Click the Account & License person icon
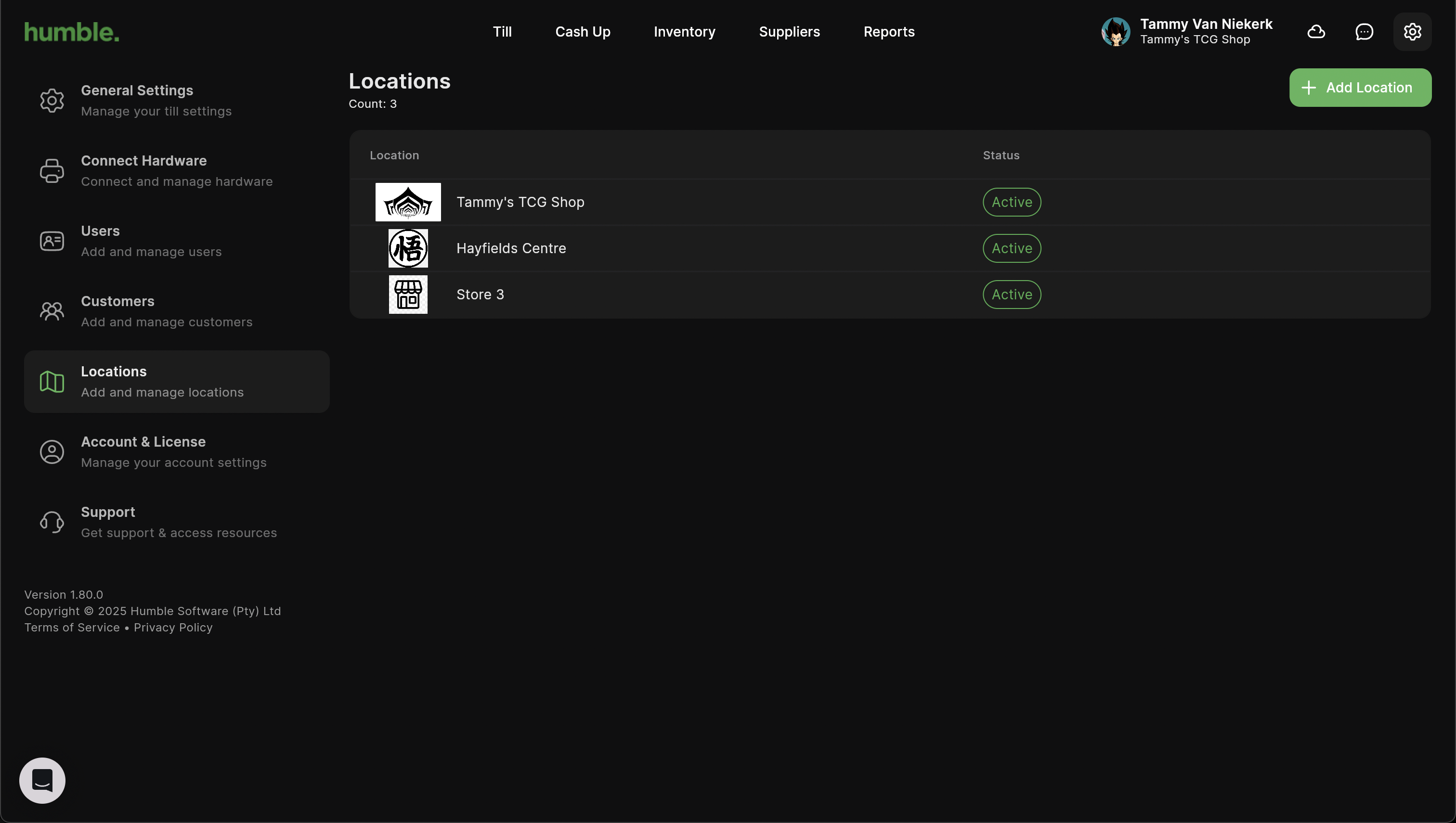 pyautogui.click(x=52, y=451)
